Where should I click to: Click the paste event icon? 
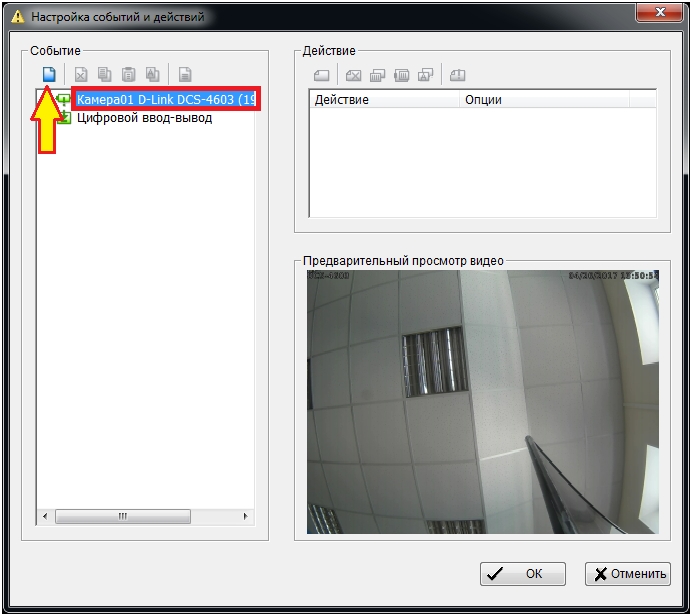tap(128, 74)
